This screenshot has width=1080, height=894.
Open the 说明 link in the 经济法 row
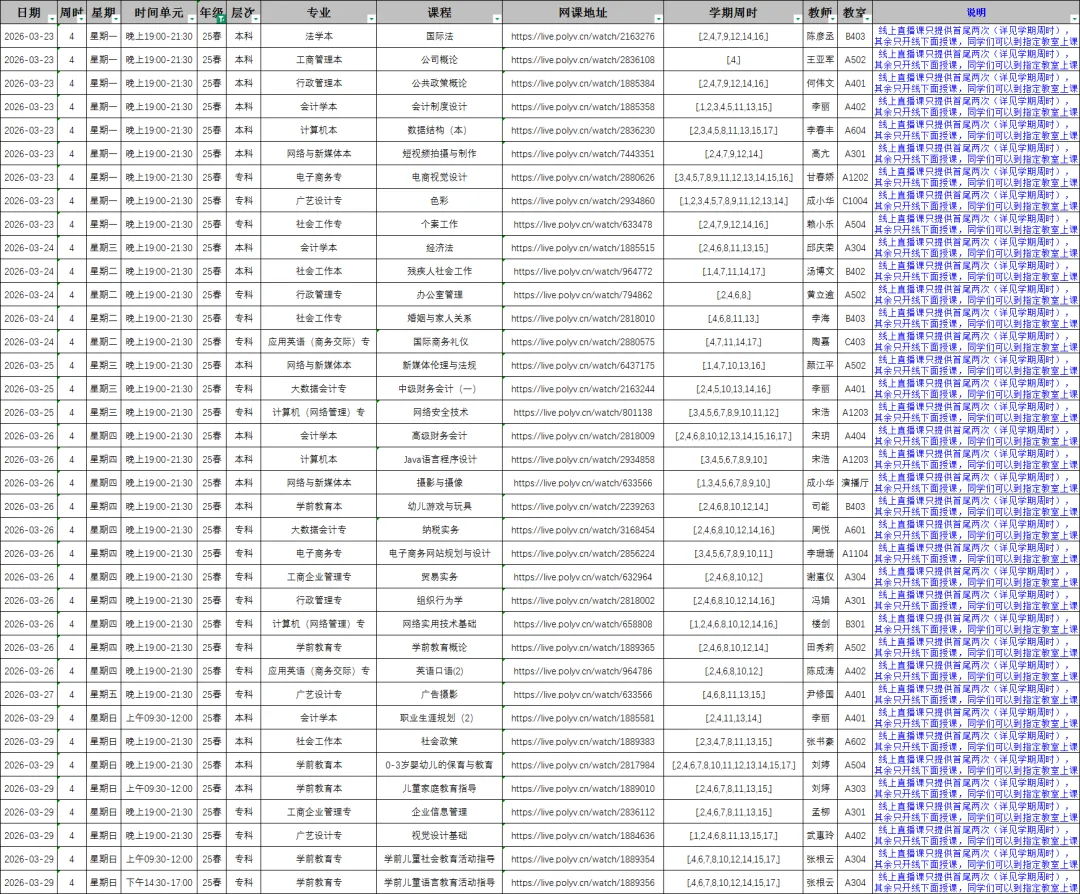[x=976, y=247]
